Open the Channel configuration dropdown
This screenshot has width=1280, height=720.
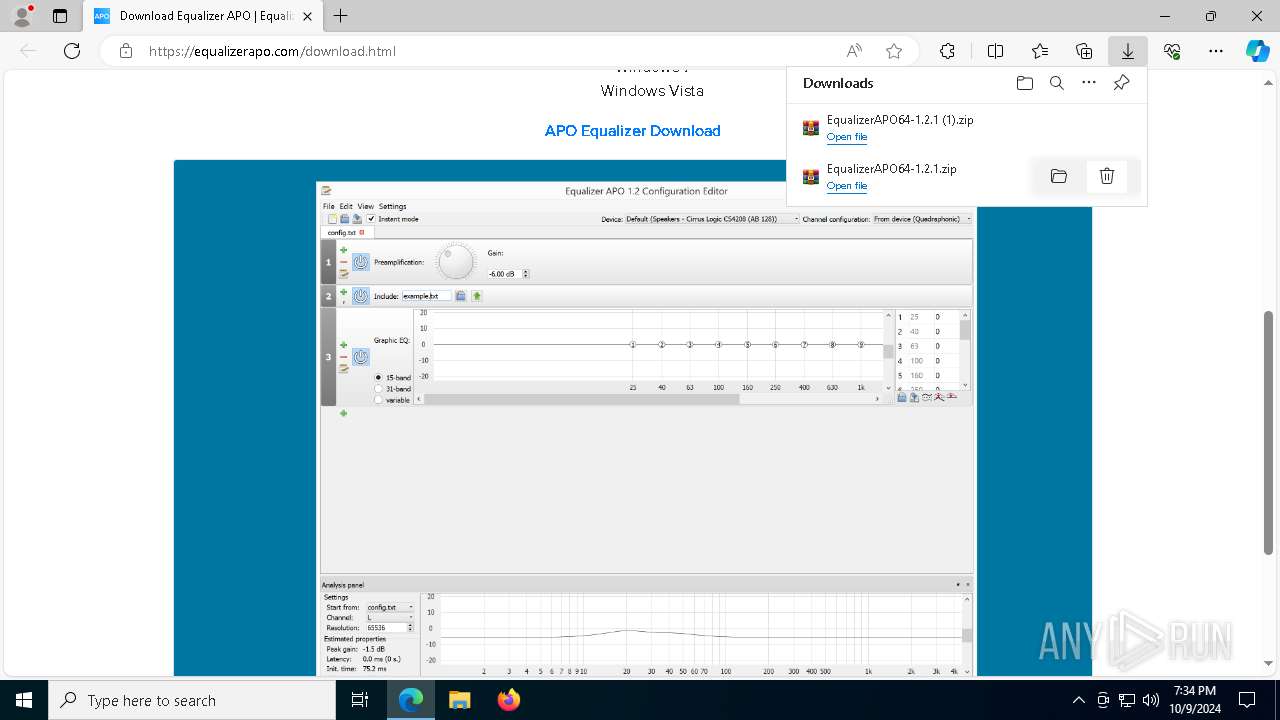tap(921, 219)
